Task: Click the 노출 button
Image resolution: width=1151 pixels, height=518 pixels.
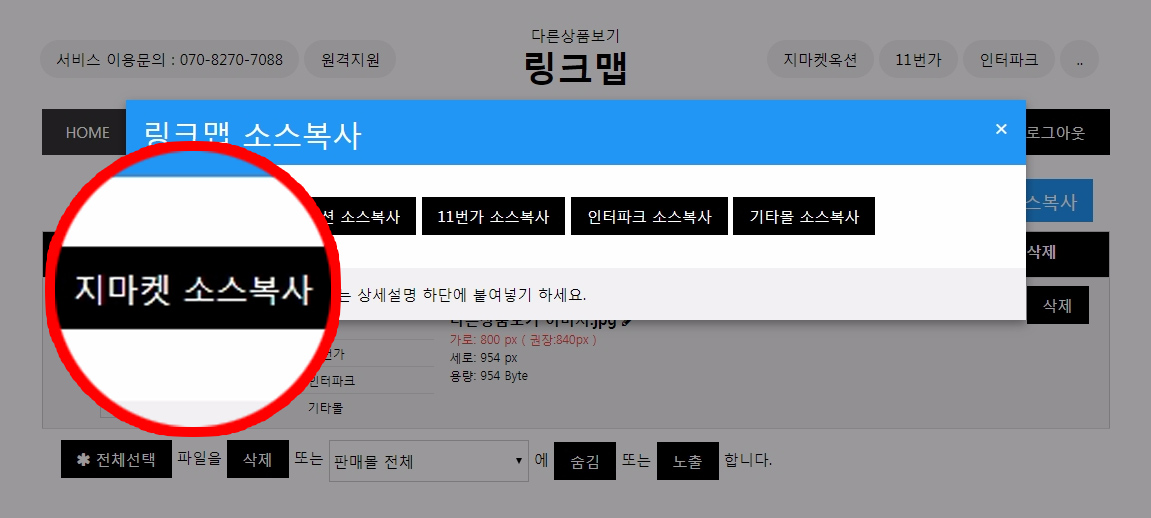Action: [x=688, y=461]
